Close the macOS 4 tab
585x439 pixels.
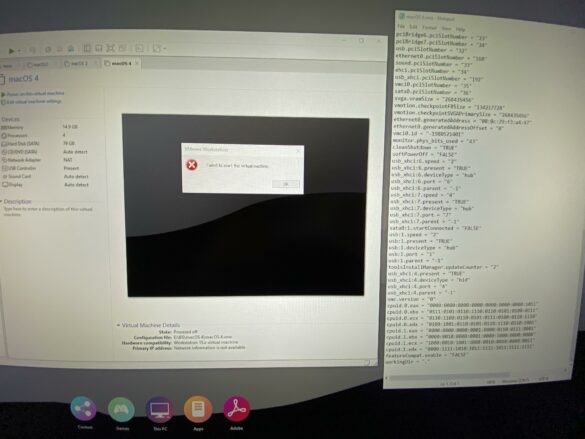137,63
